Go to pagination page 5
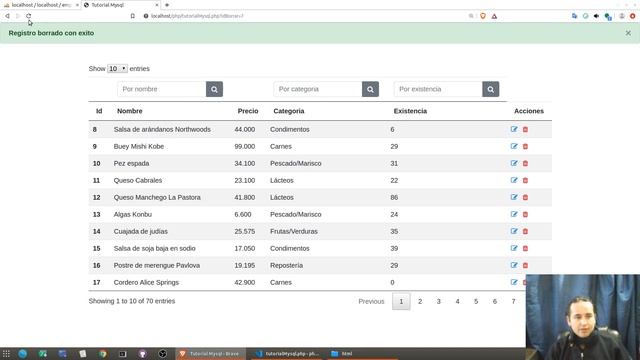640x360 pixels. 476,301
